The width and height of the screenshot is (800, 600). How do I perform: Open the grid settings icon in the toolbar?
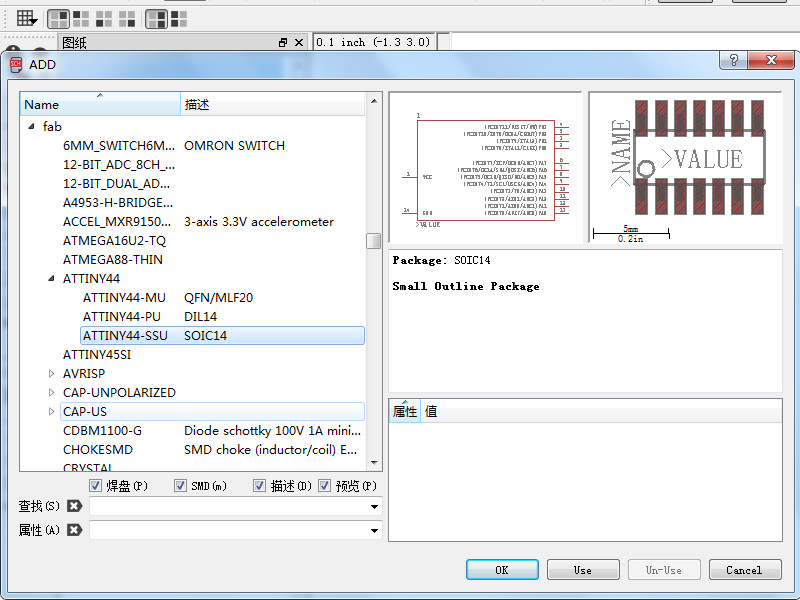click(26, 19)
